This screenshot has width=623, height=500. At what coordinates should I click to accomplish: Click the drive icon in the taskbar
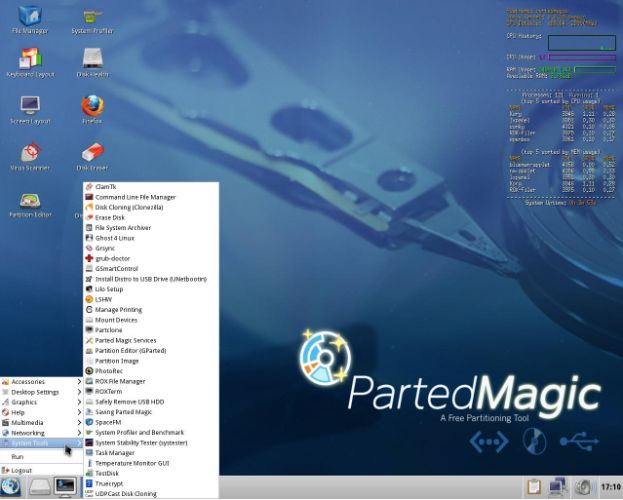click(40, 487)
